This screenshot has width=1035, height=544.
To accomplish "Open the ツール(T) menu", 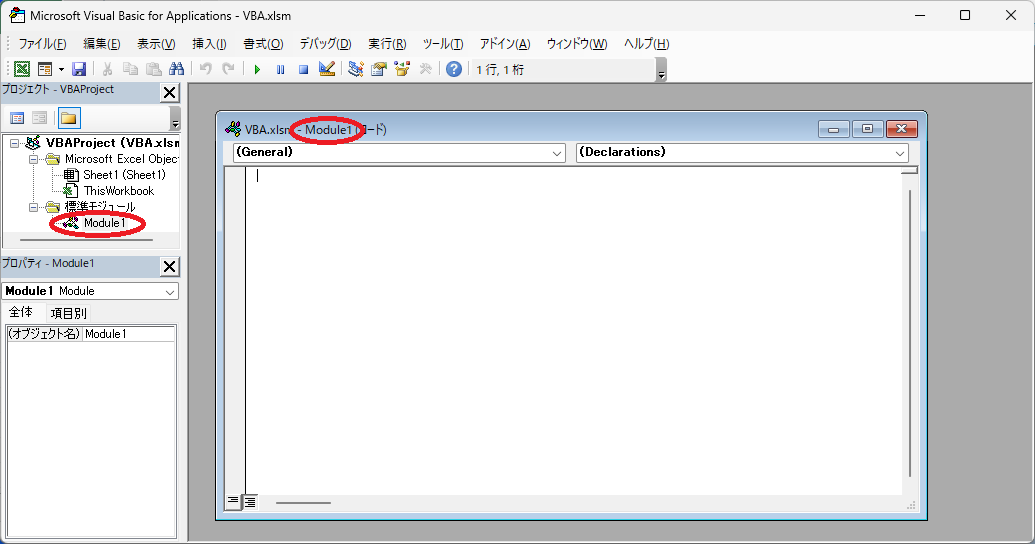I will (443, 44).
